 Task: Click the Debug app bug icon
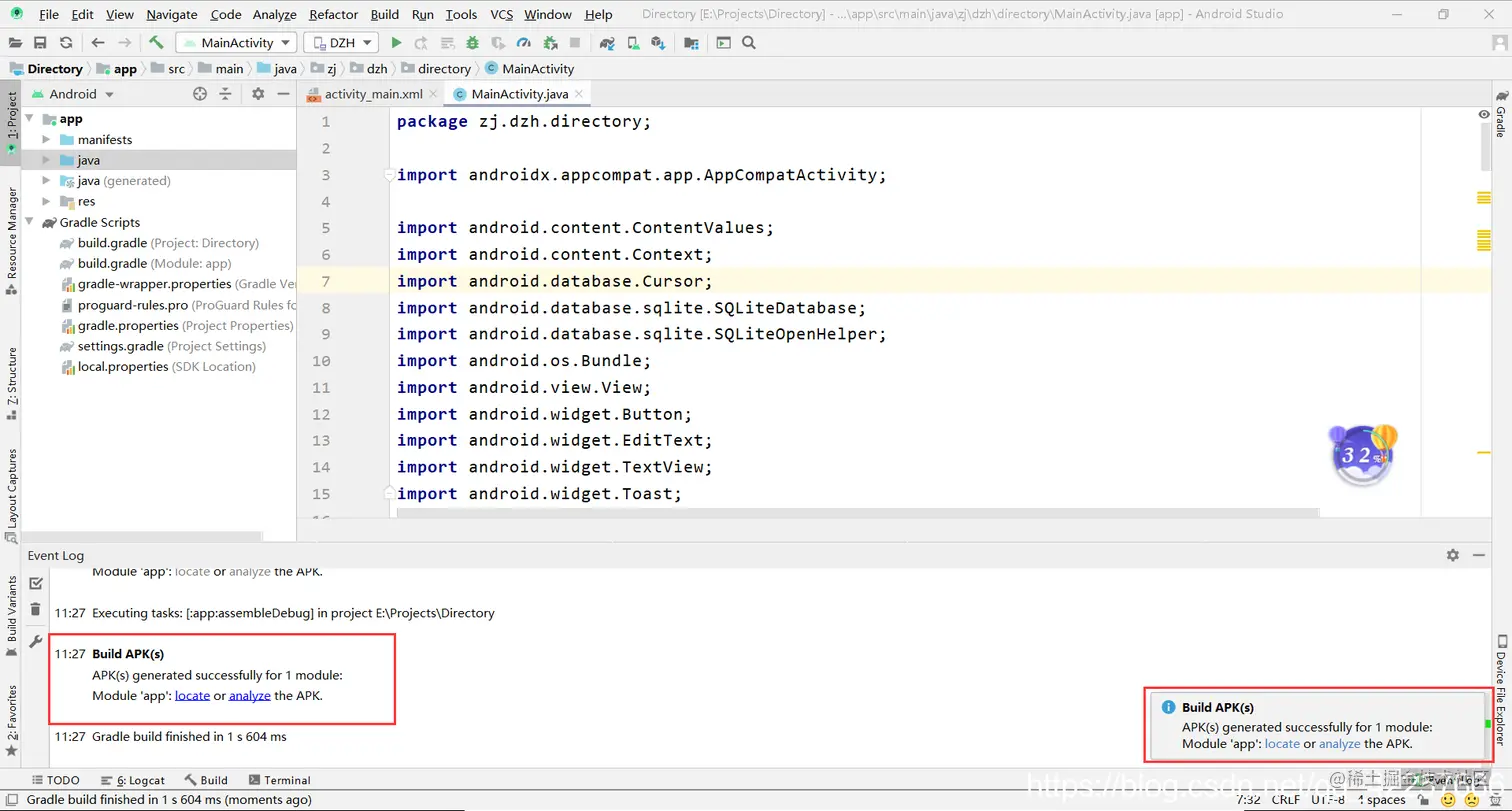pyautogui.click(x=472, y=43)
